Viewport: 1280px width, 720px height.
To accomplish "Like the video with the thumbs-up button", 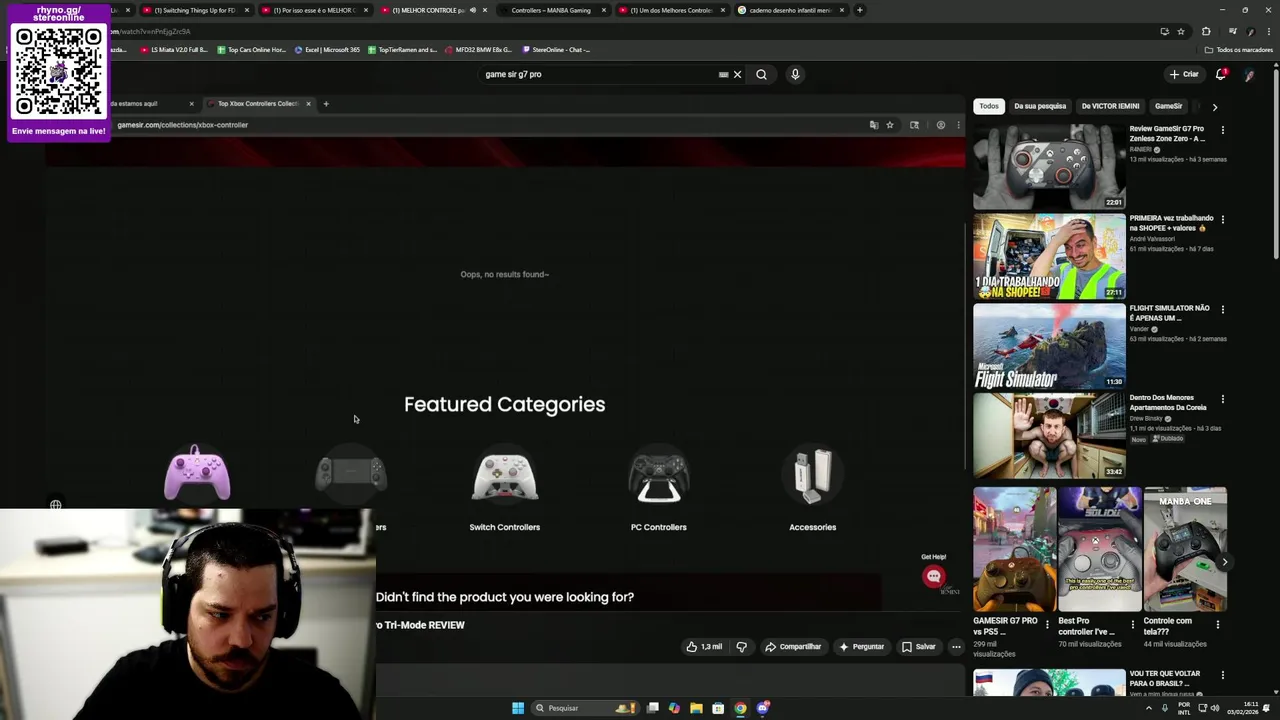I will pos(704,647).
